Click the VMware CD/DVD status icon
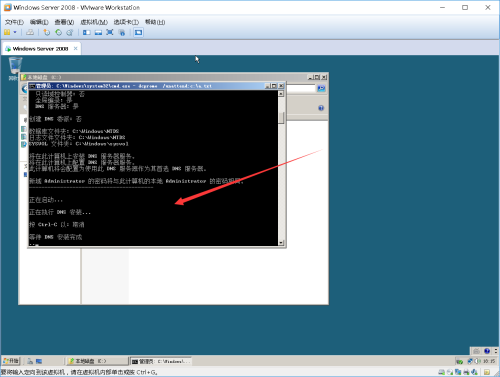Viewport: 500px width, 377px height. (450, 372)
